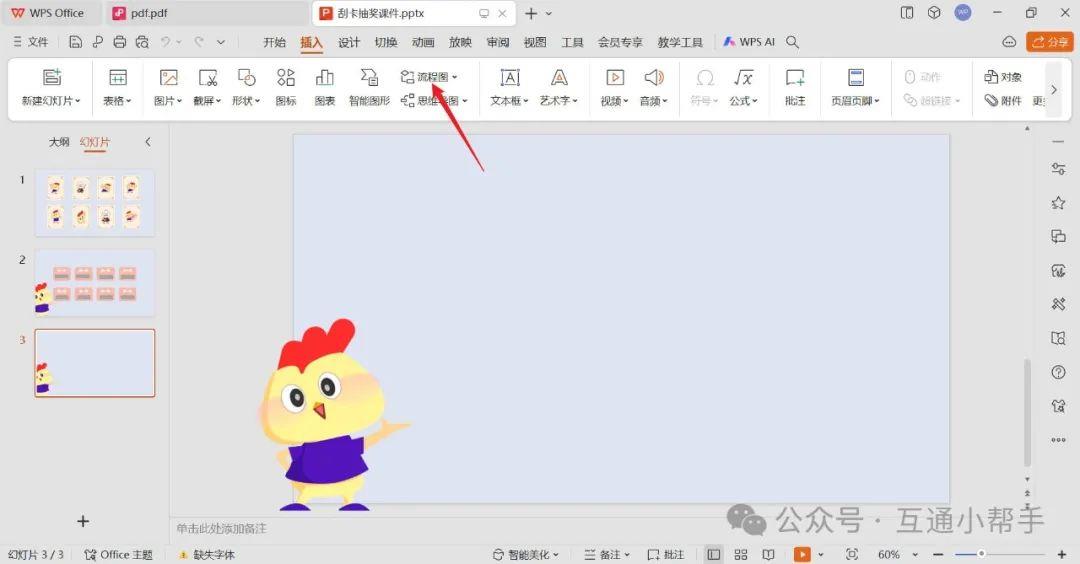Image resolution: width=1080 pixels, height=564 pixels.
Task: Click the New Slide (新建幻灯片) icon
Action: pos(52,77)
